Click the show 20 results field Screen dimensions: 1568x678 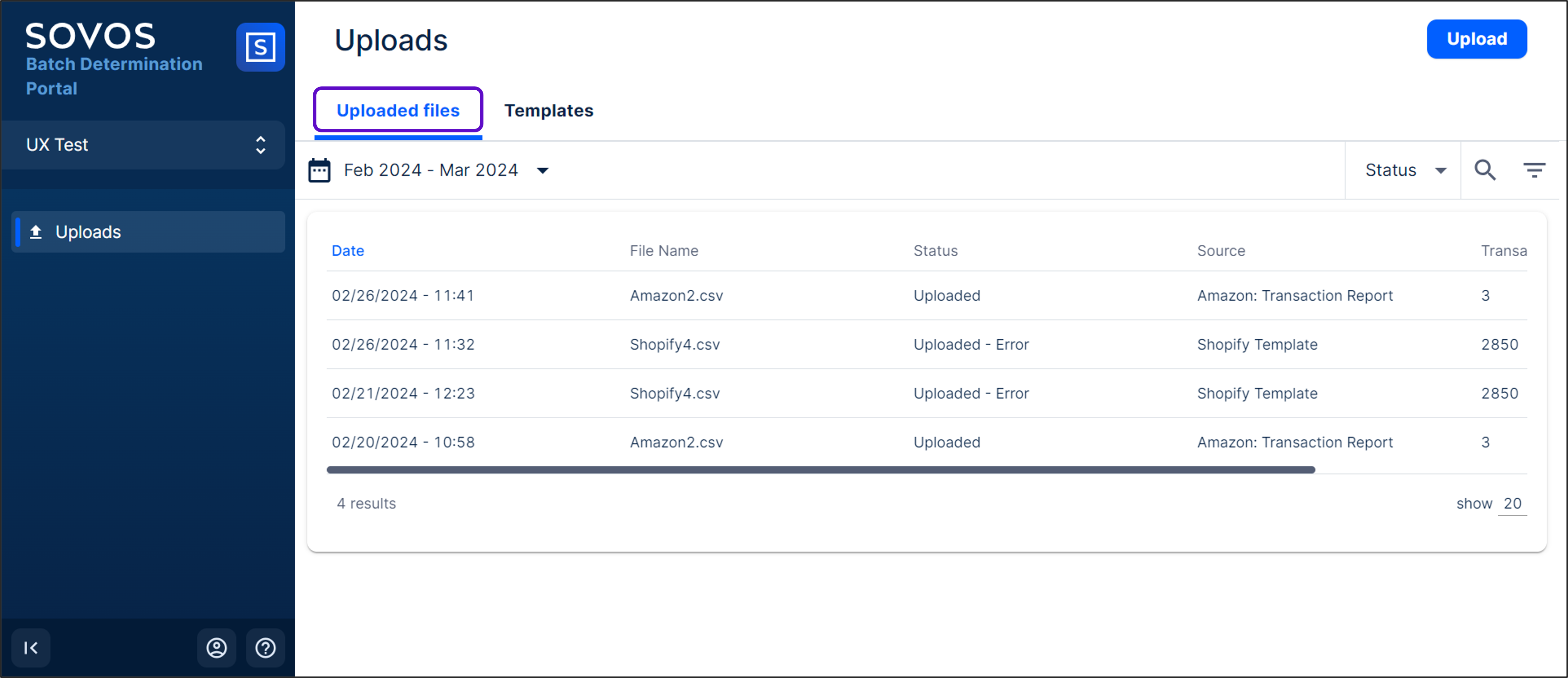point(1512,503)
